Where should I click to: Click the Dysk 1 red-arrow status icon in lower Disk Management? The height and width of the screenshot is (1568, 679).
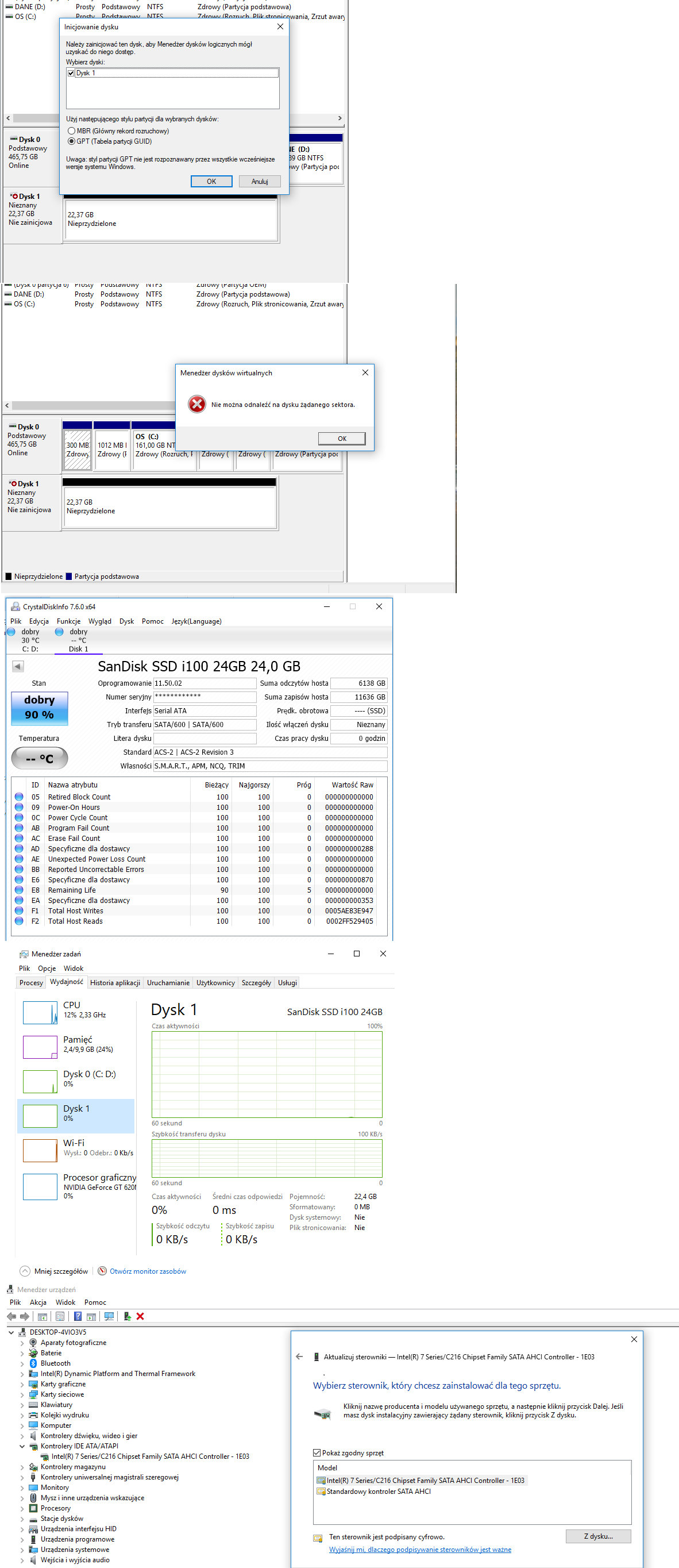coord(12,483)
